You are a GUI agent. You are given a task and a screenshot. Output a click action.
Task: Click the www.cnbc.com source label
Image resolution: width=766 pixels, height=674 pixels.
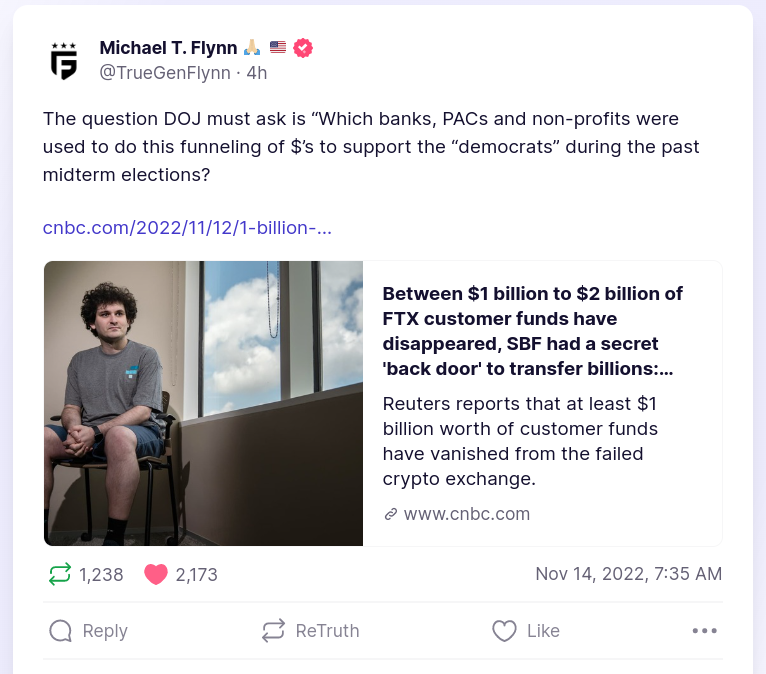[x=467, y=514]
